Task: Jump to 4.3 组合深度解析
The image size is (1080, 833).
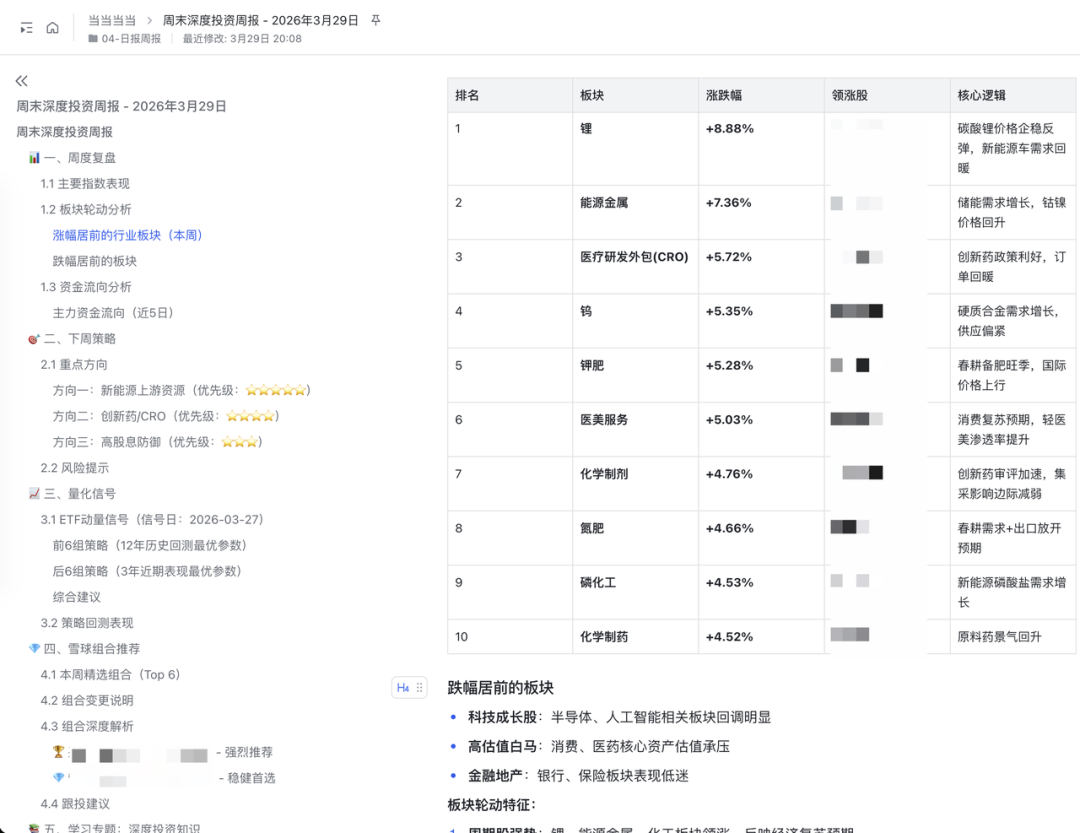Action: pos(87,726)
